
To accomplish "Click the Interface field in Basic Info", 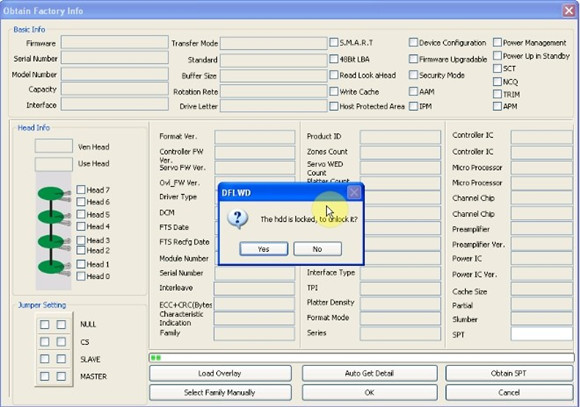I will point(115,104).
